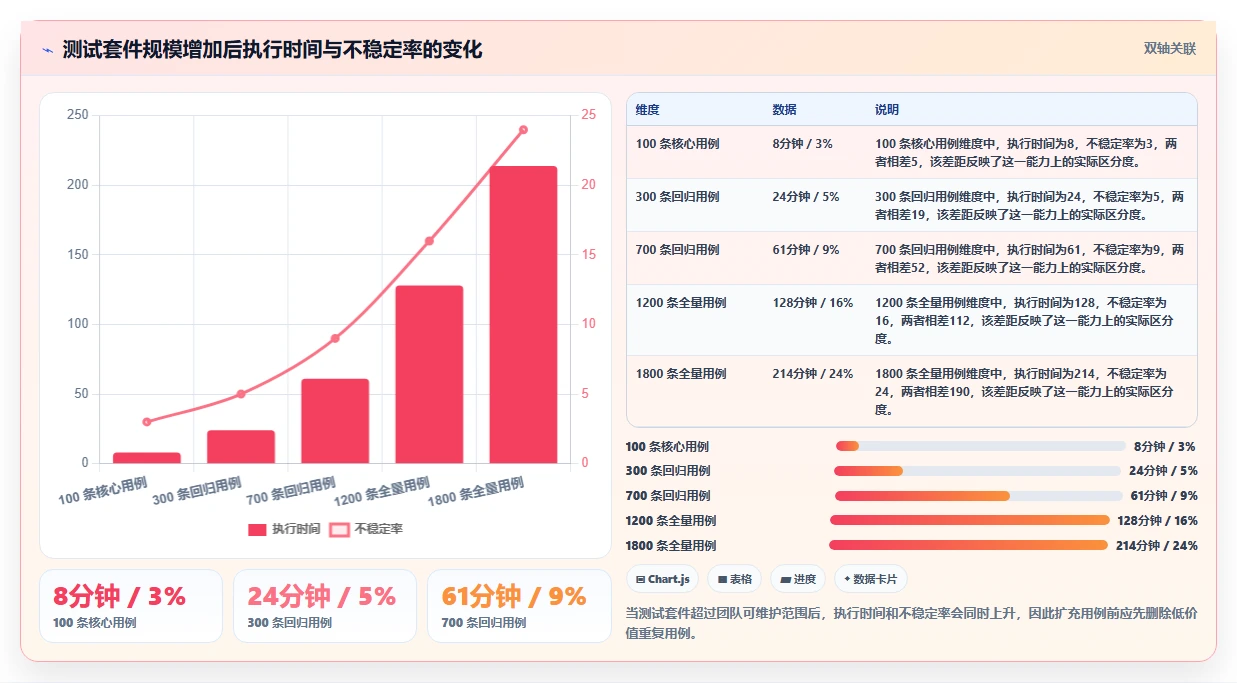This screenshot has width=1237, height=683.
Task: Toggle the 执行时间 legend item
Action: [x=284, y=529]
